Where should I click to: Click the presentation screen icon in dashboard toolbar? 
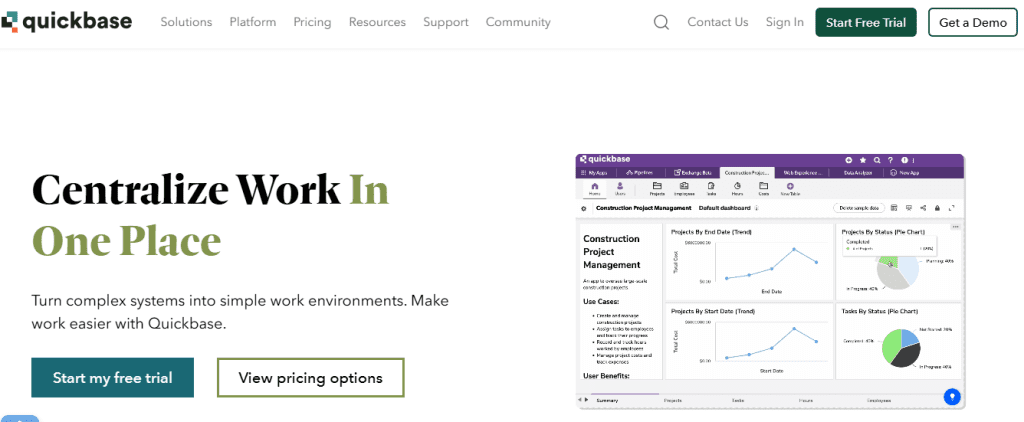(x=908, y=208)
